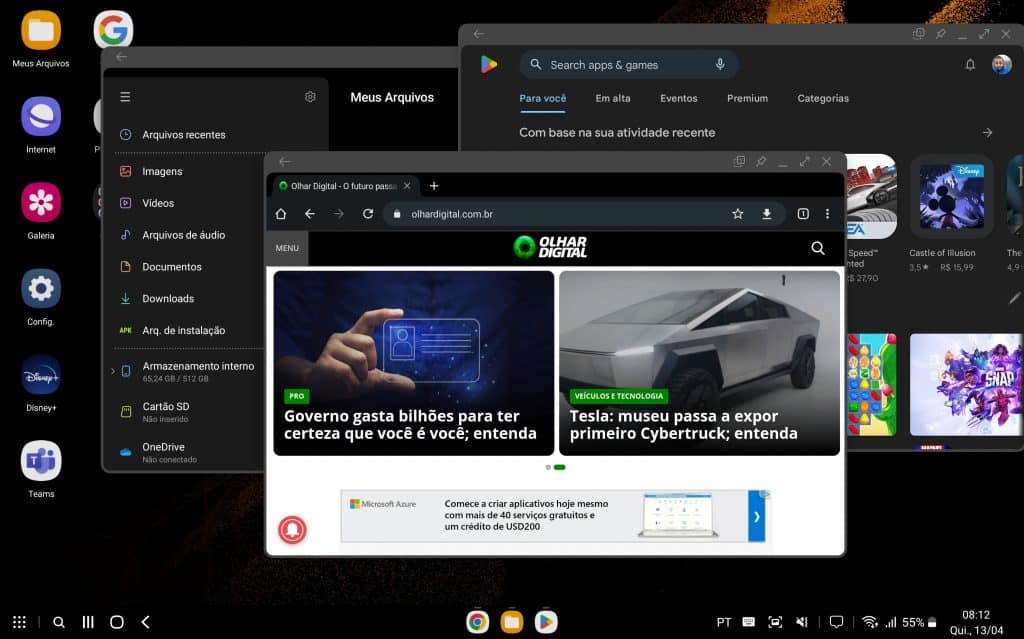This screenshot has width=1024, height=639.
Task: Open Play Store from taskbar
Action: pos(546,622)
